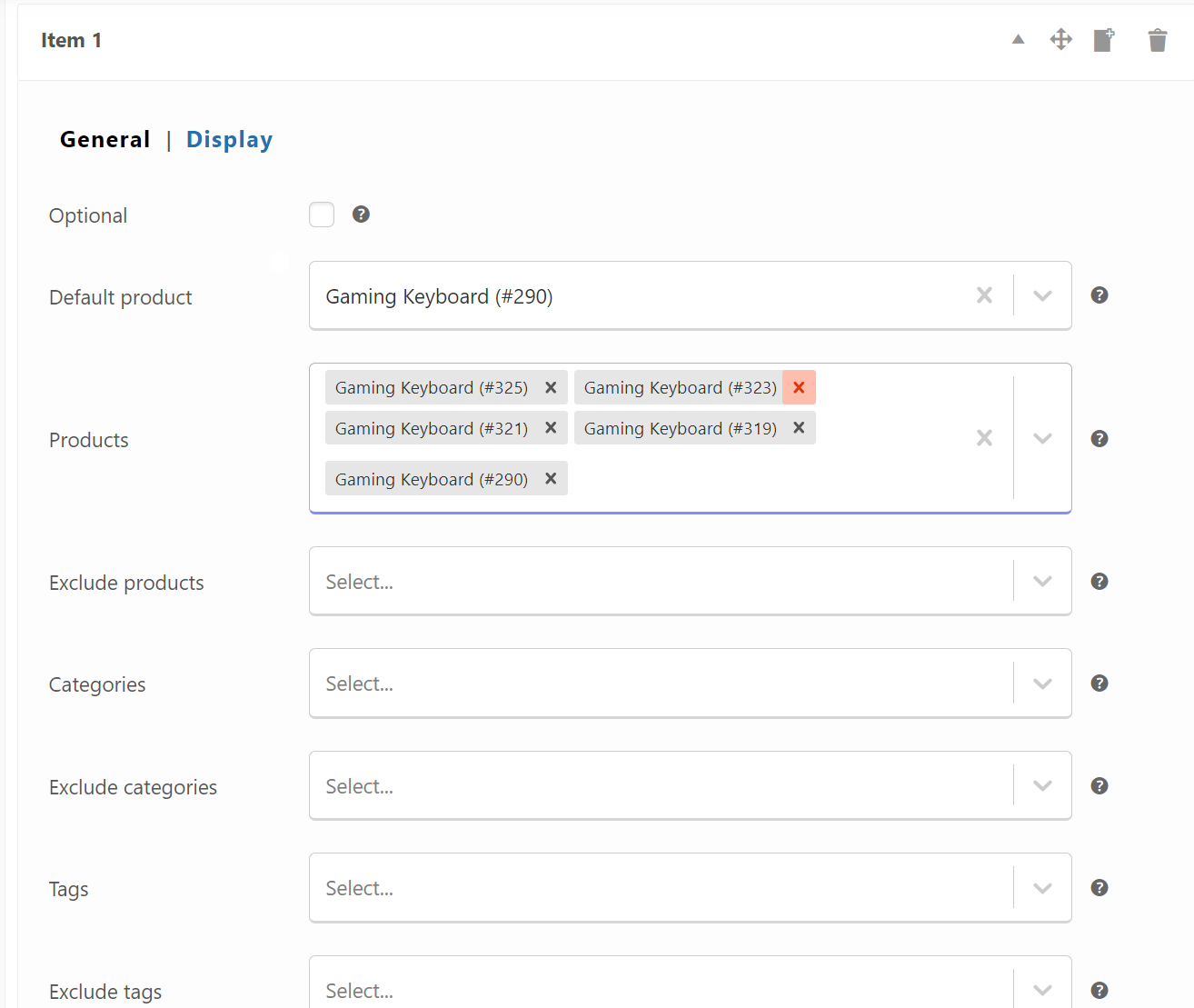Viewport: 1194px width, 1008px height.
Task: Switch to the General tab
Action: pos(104,139)
